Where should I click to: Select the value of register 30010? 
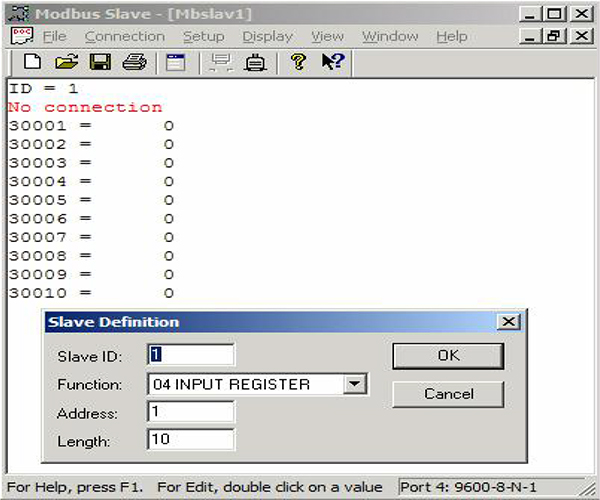point(169,293)
